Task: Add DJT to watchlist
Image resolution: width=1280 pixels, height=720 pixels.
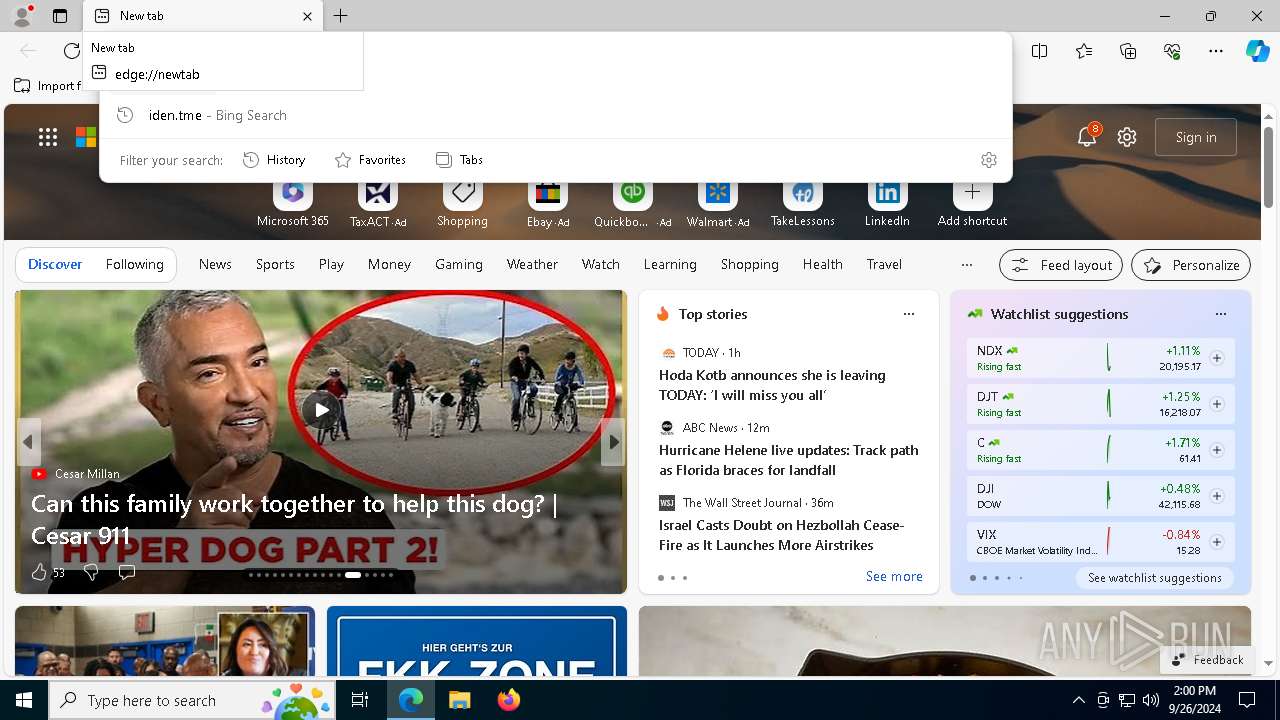Action: point(1217,404)
